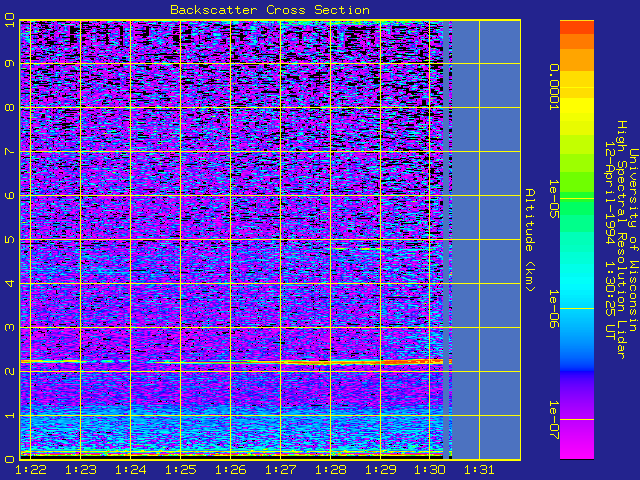This screenshot has width=640, height=480.
Task: Click altitude axis label 4
Action: (9, 283)
